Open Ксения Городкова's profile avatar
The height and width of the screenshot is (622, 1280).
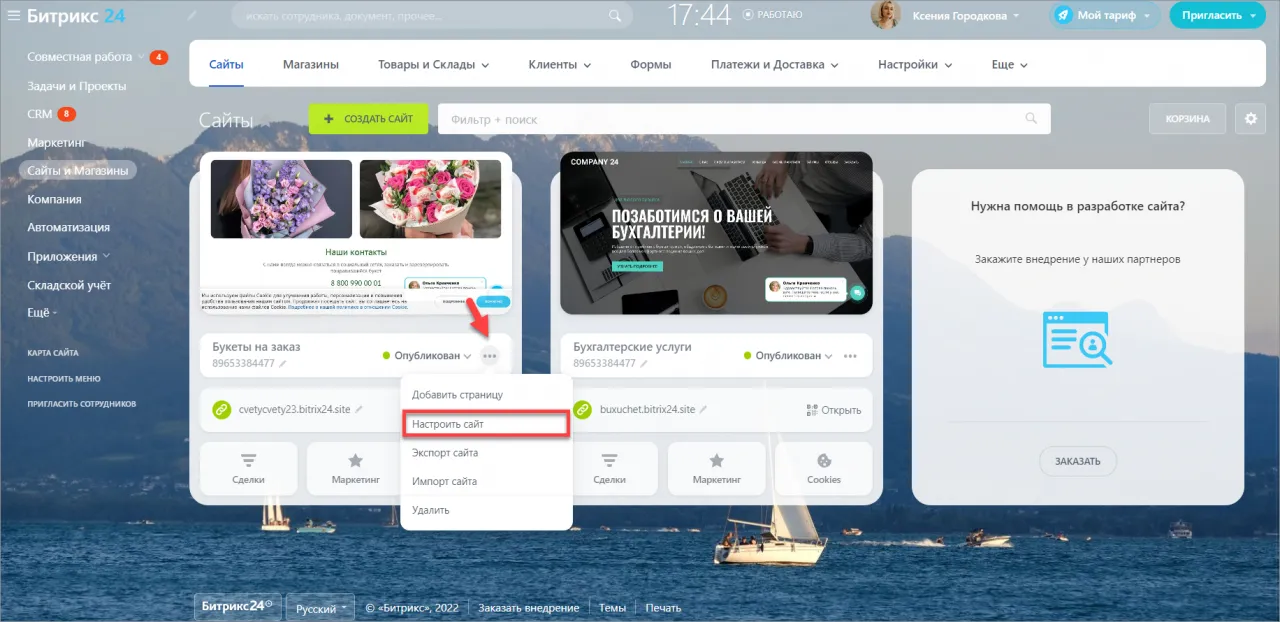[x=886, y=15]
